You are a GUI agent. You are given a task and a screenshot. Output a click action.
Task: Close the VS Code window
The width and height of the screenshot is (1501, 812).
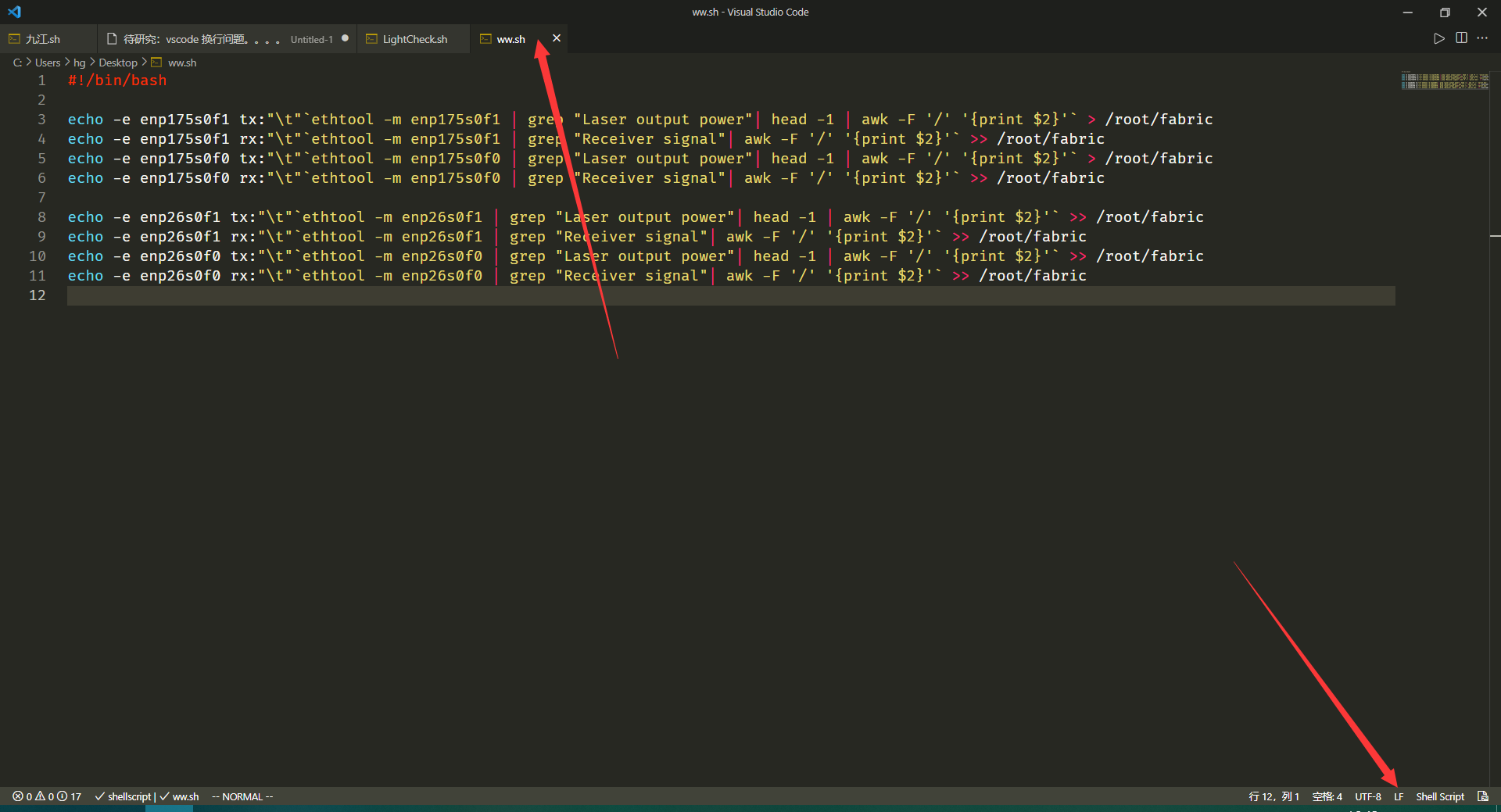1482,12
